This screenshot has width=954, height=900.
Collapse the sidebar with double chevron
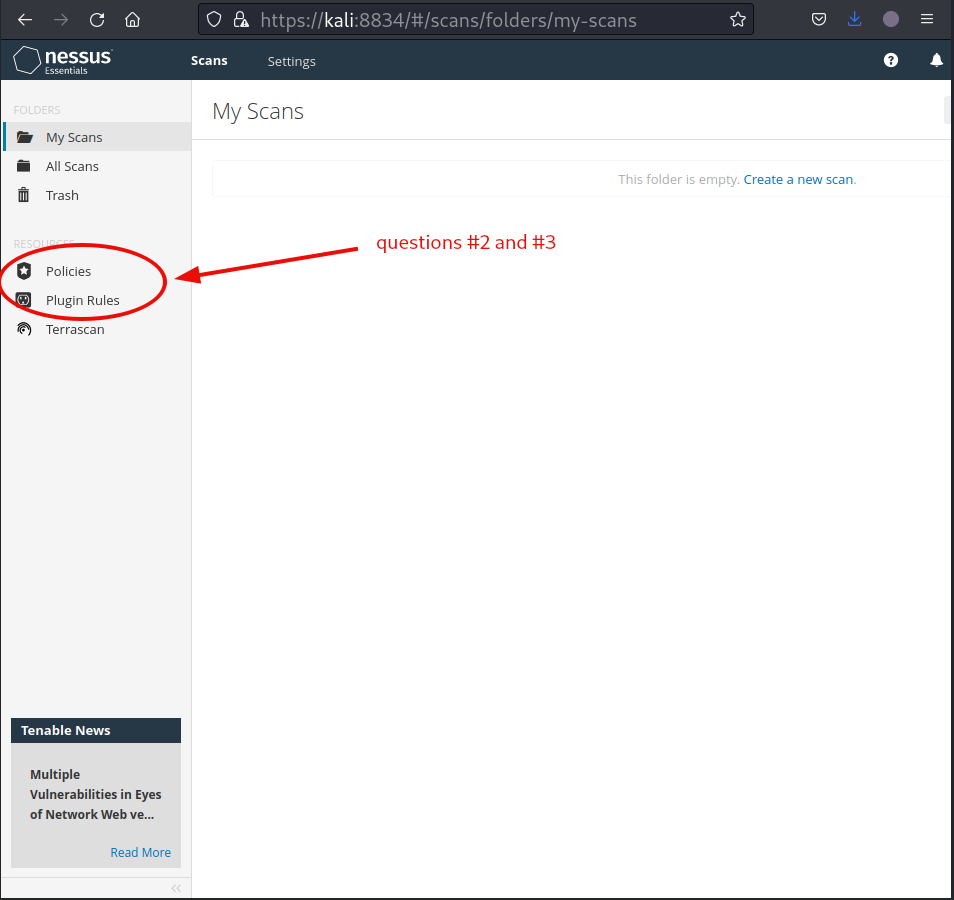pyautogui.click(x=176, y=888)
